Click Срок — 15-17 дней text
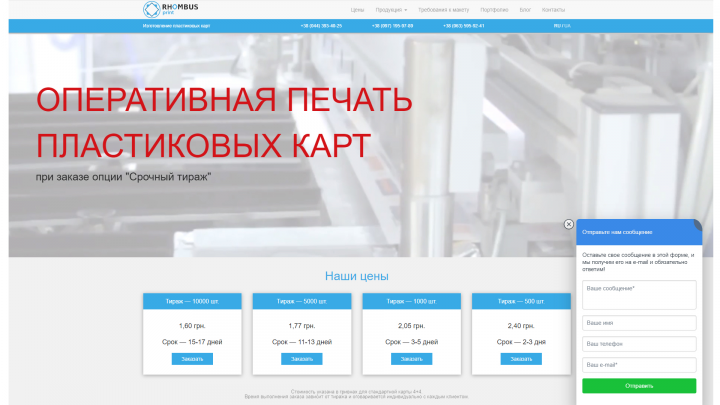 pyautogui.click(x=192, y=342)
